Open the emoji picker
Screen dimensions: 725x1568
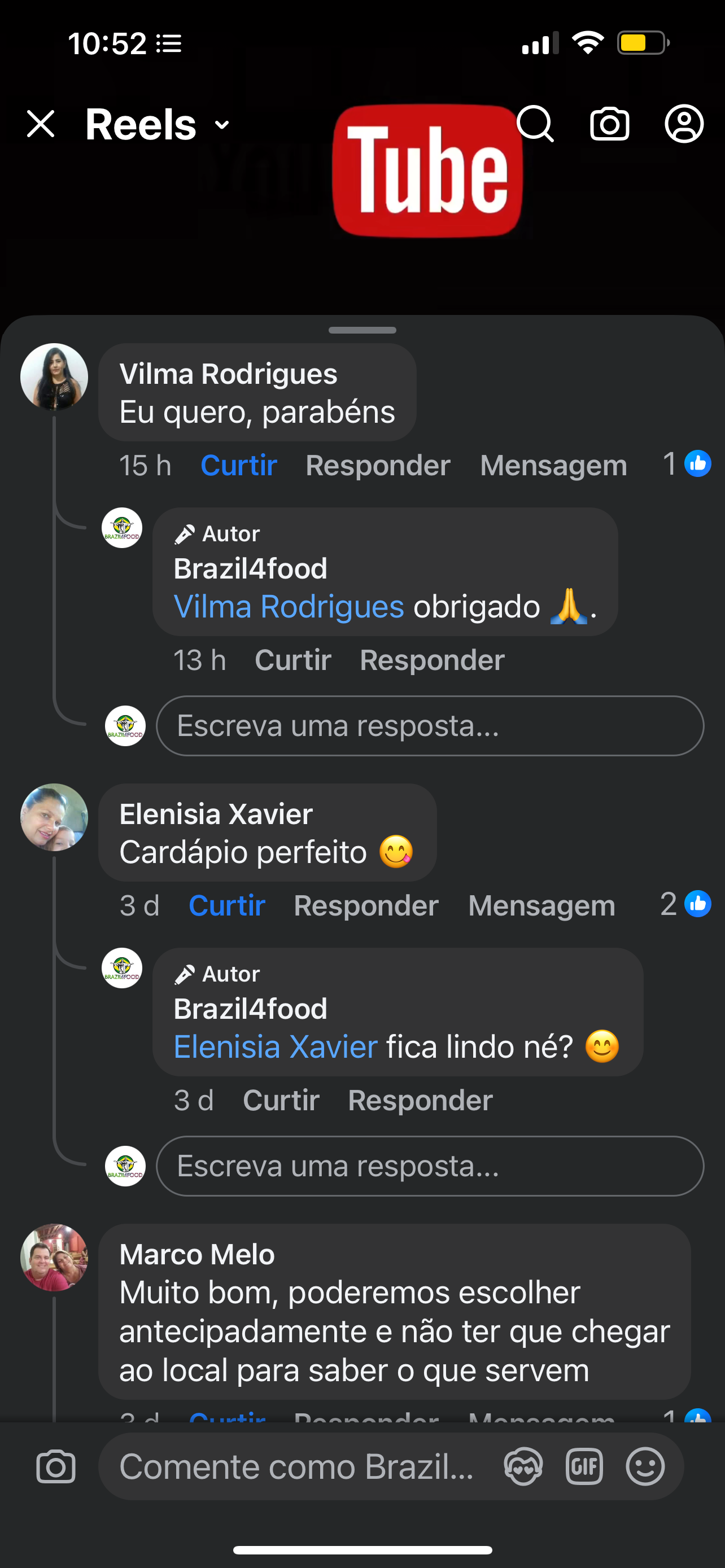click(645, 1466)
